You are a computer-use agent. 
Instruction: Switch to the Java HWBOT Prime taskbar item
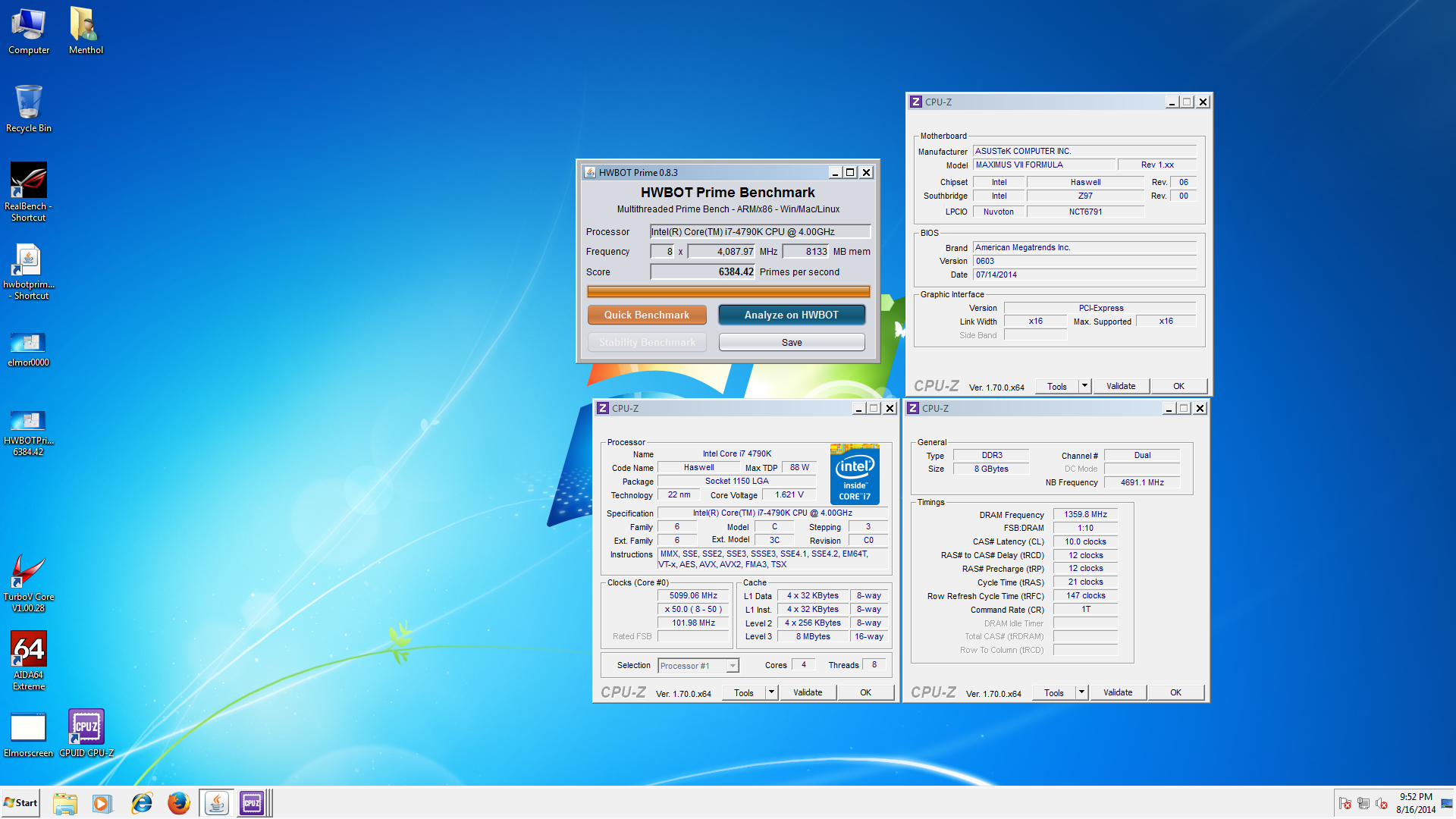pyautogui.click(x=217, y=803)
